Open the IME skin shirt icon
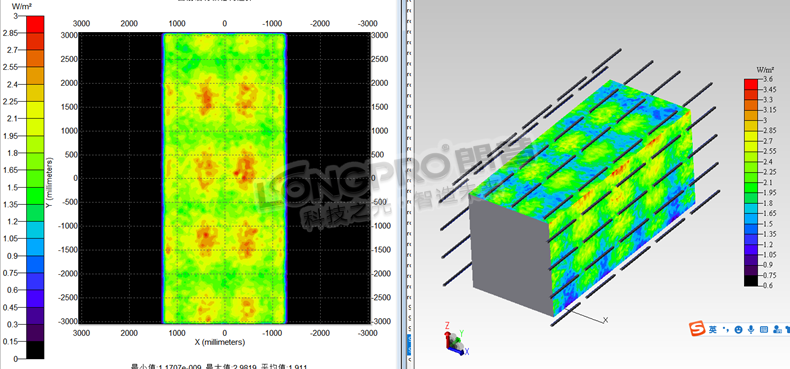The width and height of the screenshot is (790, 369). point(787,330)
